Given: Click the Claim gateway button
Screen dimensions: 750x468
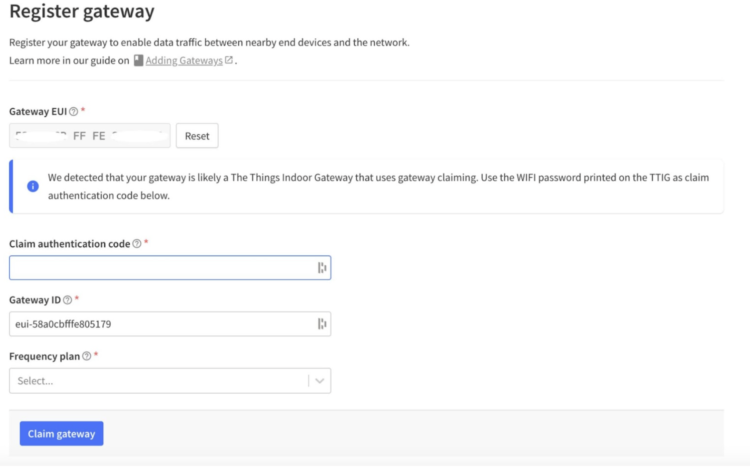Looking at the screenshot, I should (x=61, y=434).
